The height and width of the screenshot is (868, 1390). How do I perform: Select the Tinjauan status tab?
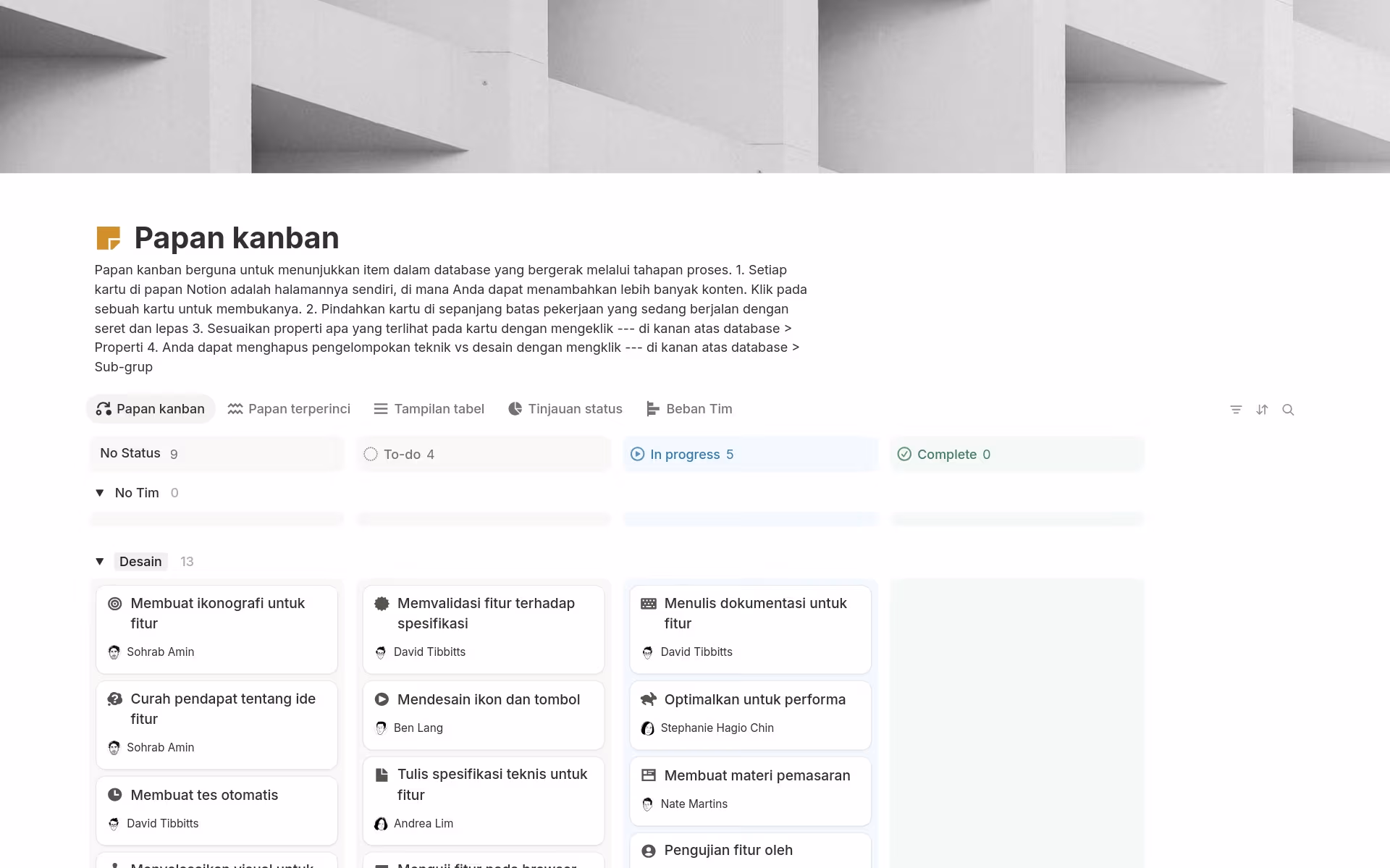pos(565,409)
